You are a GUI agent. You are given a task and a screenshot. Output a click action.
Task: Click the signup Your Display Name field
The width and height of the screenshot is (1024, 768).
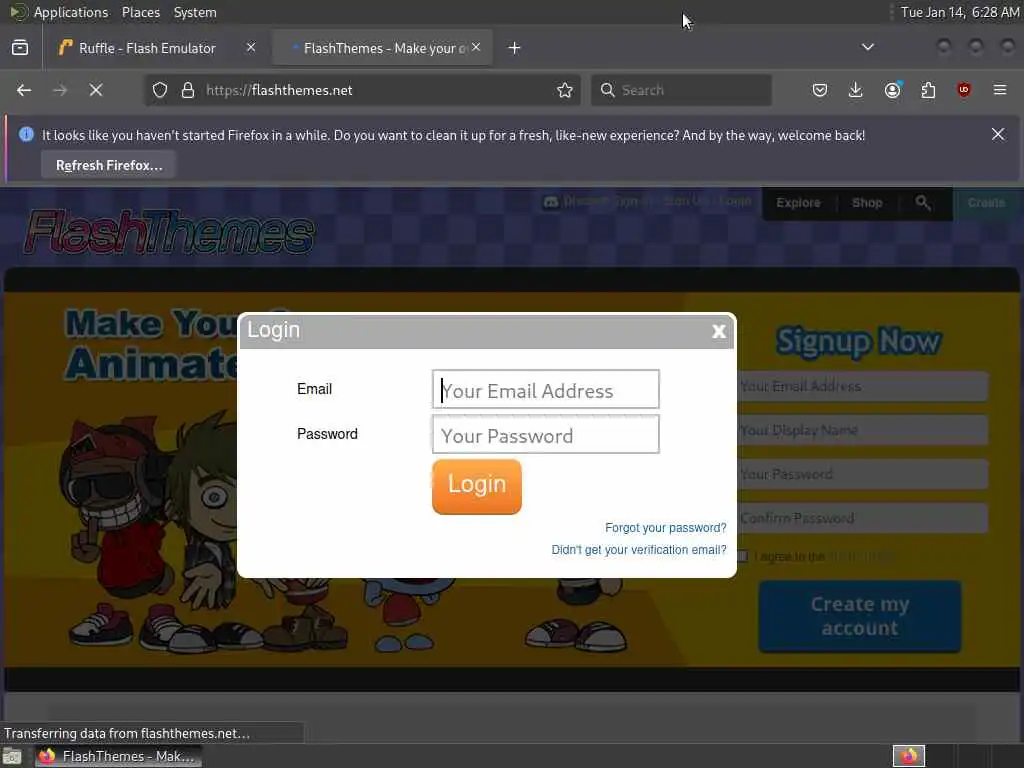pyautogui.click(x=862, y=430)
